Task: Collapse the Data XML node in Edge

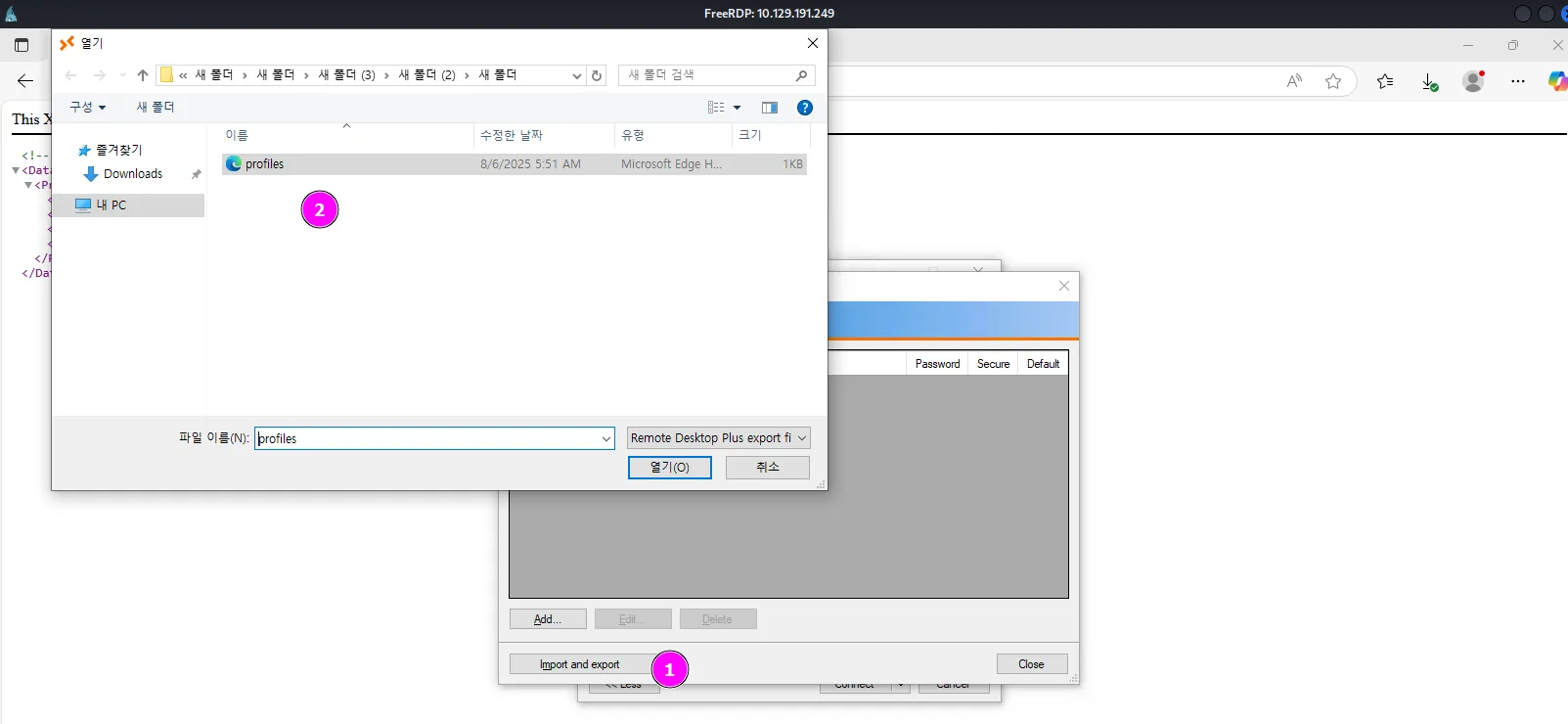Action: 16,170
